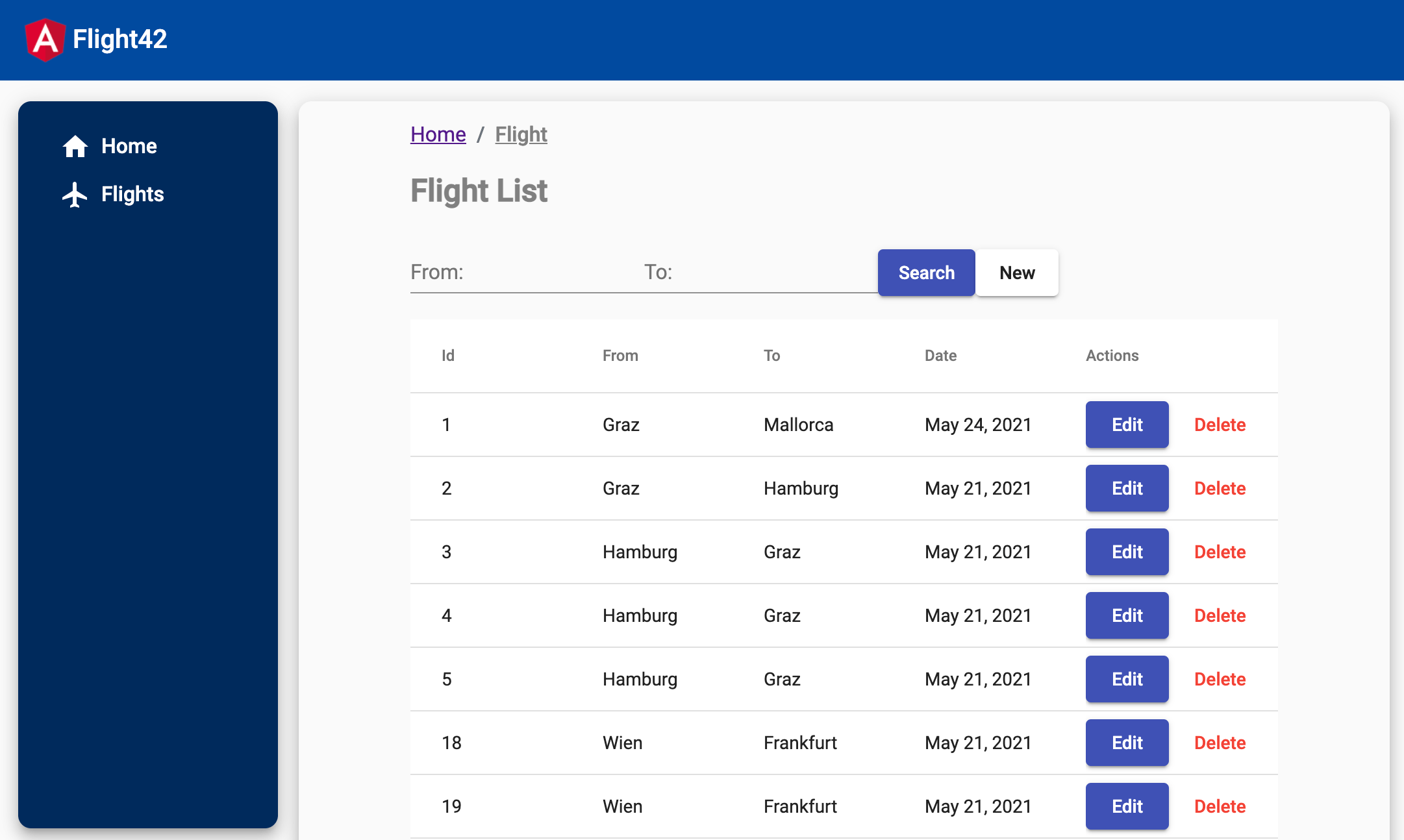The image size is (1404, 840).
Task: Edit flight 18 from Wien to Frankfurt
Action: click(x=1127, y=743)
